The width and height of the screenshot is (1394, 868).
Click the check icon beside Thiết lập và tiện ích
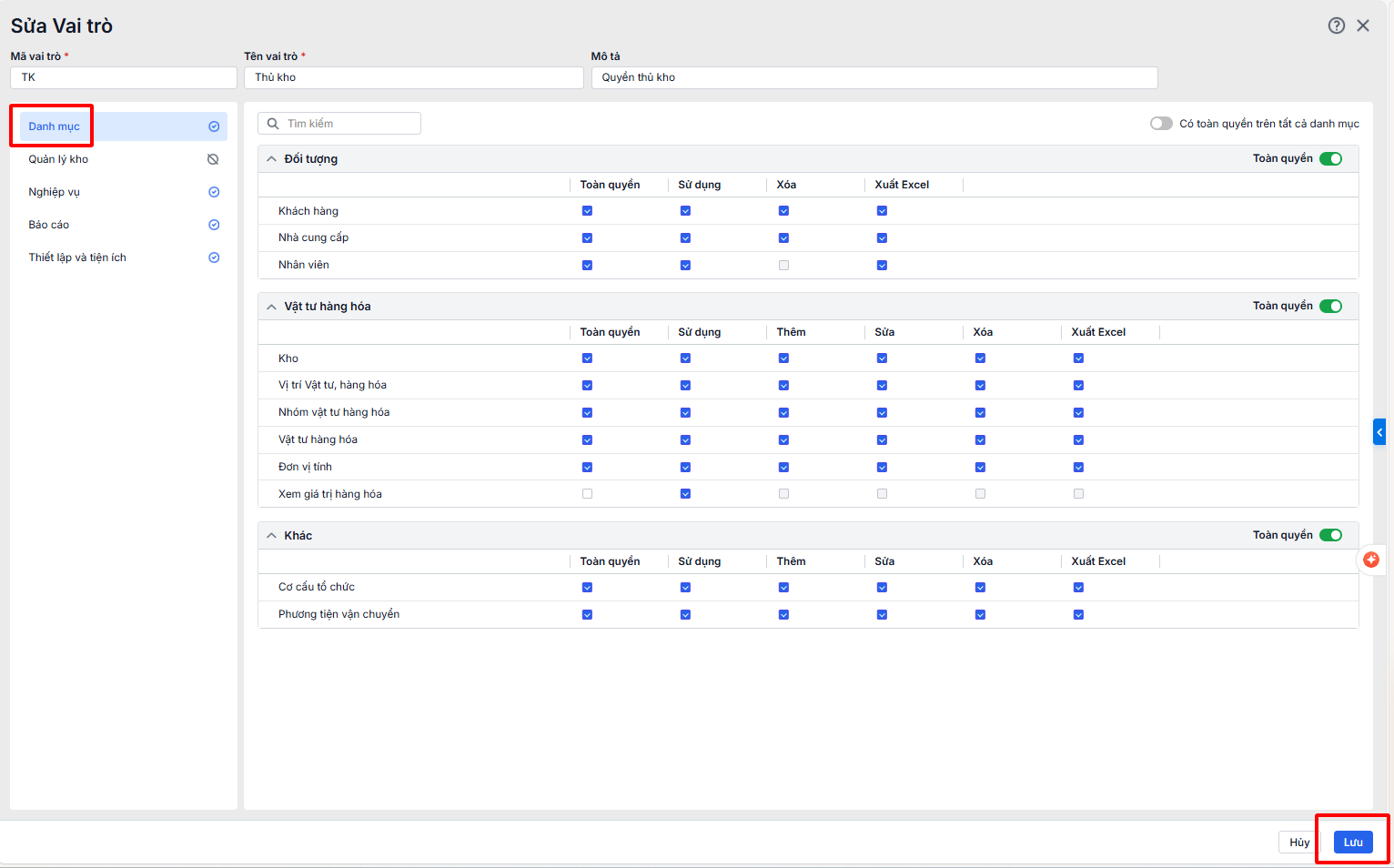(x=214, y=257)
